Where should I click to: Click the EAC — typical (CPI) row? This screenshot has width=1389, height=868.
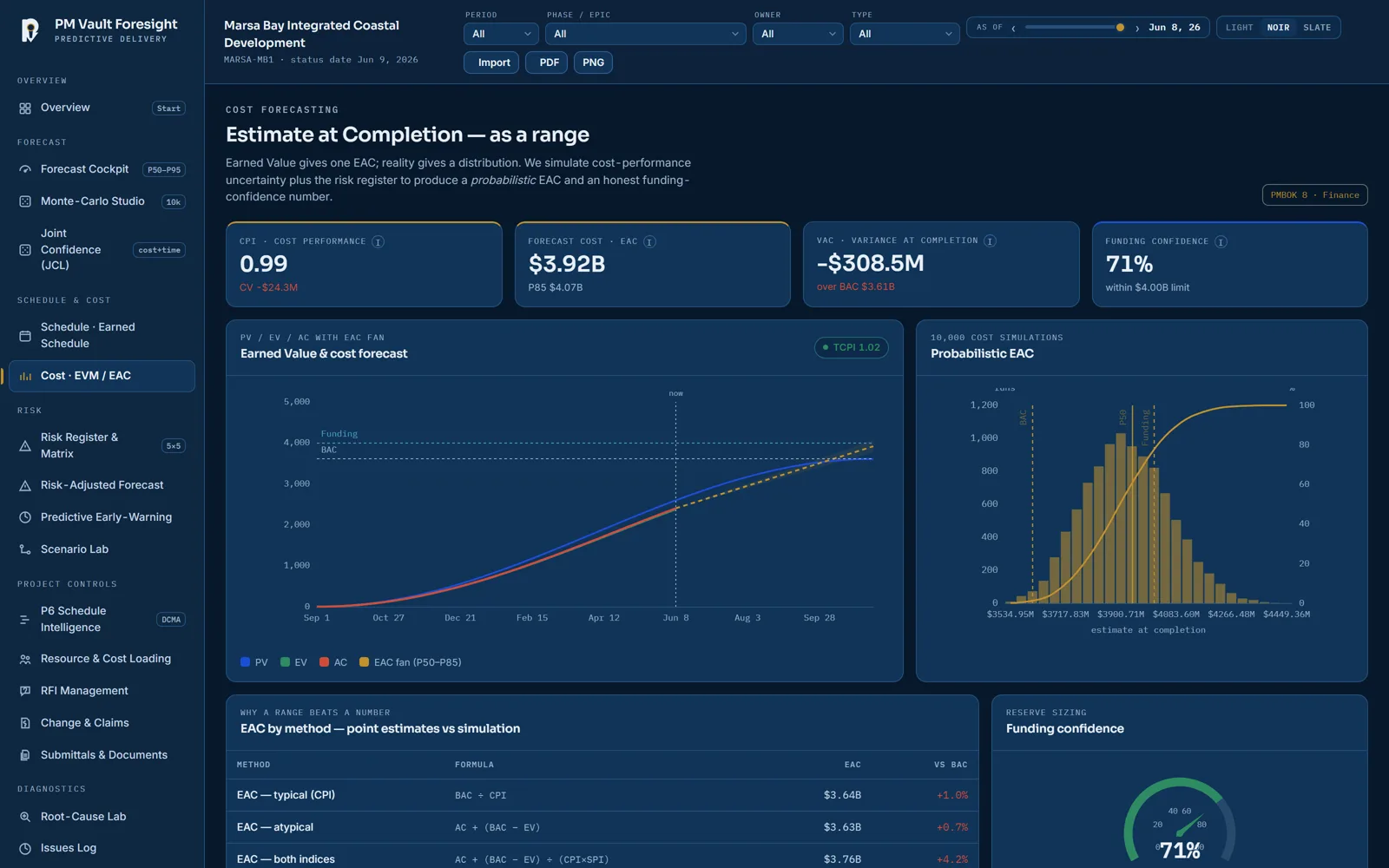(x=602, y=795)
